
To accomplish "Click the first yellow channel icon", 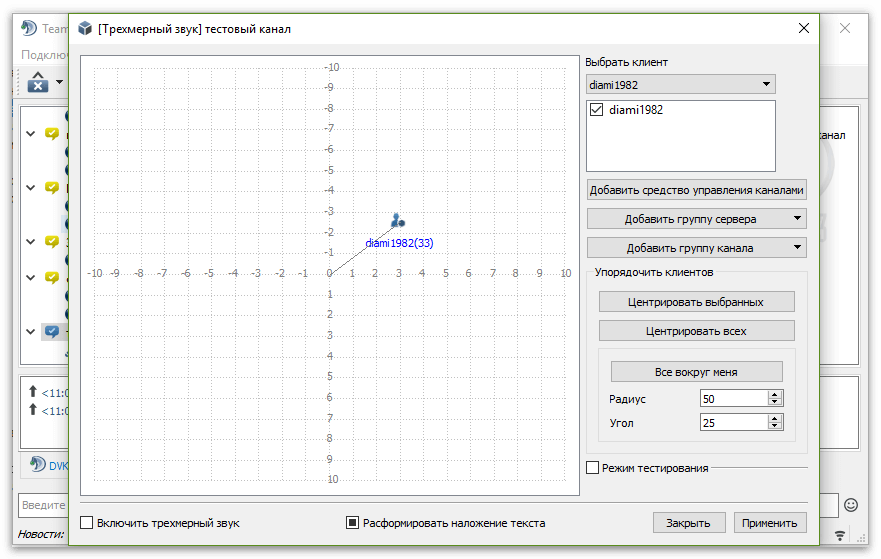I will pos(52,134).
